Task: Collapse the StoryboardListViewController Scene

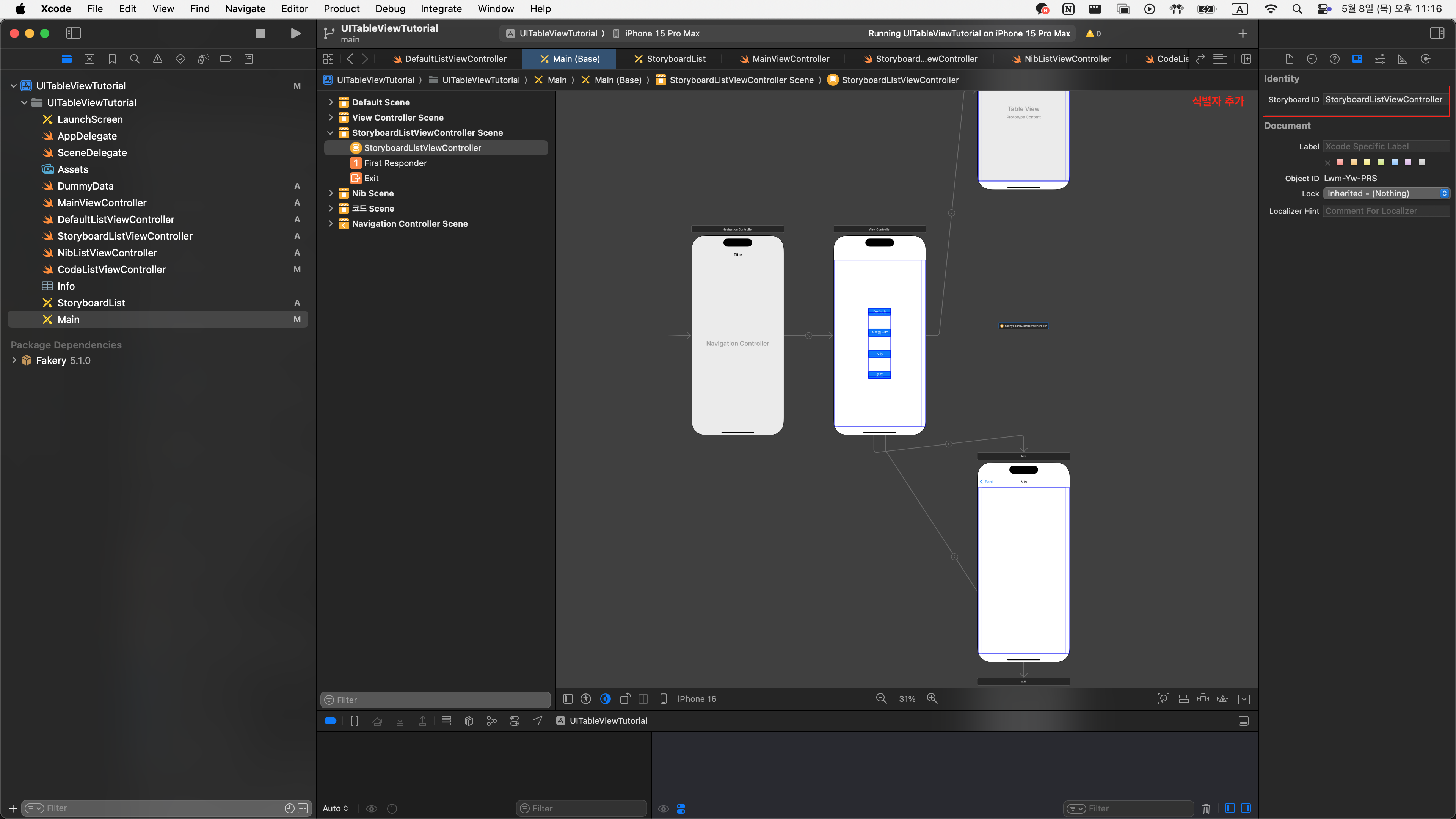Action: tap(331, 133)
